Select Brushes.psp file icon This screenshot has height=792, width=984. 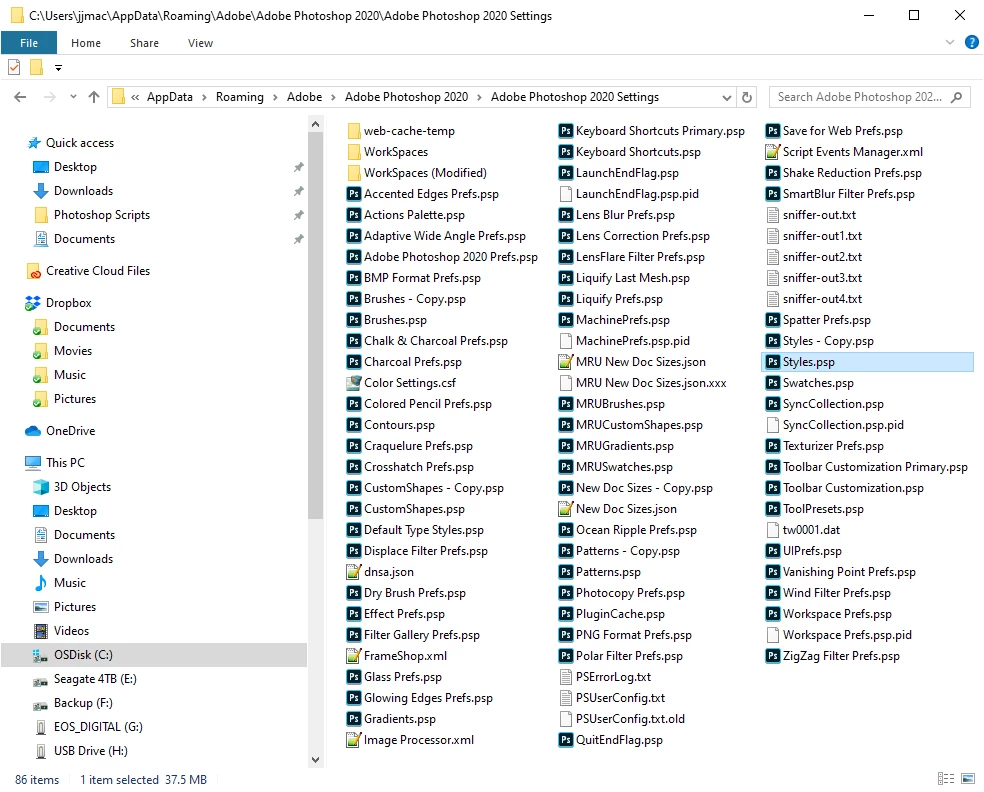point(354,320)
